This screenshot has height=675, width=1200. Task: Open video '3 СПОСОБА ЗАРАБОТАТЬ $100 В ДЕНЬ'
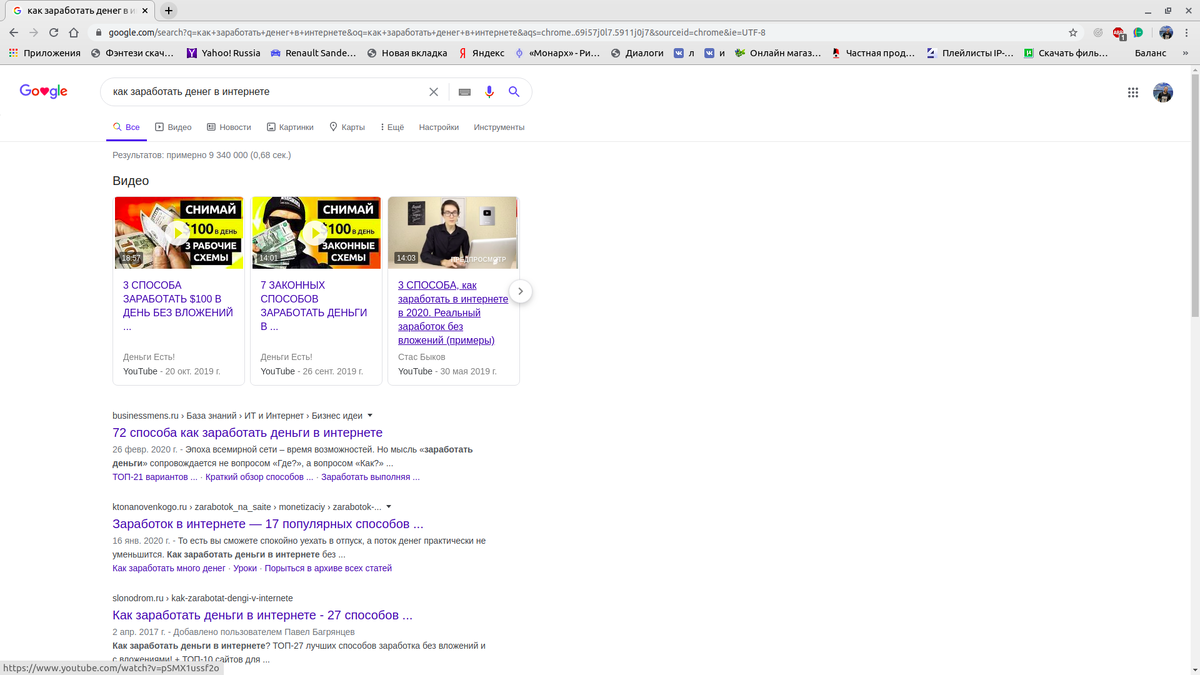pos(178,305)
